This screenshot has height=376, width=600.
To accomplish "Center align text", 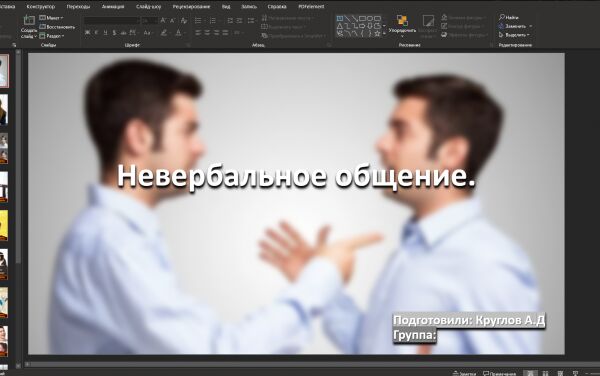I will [207, 33].
